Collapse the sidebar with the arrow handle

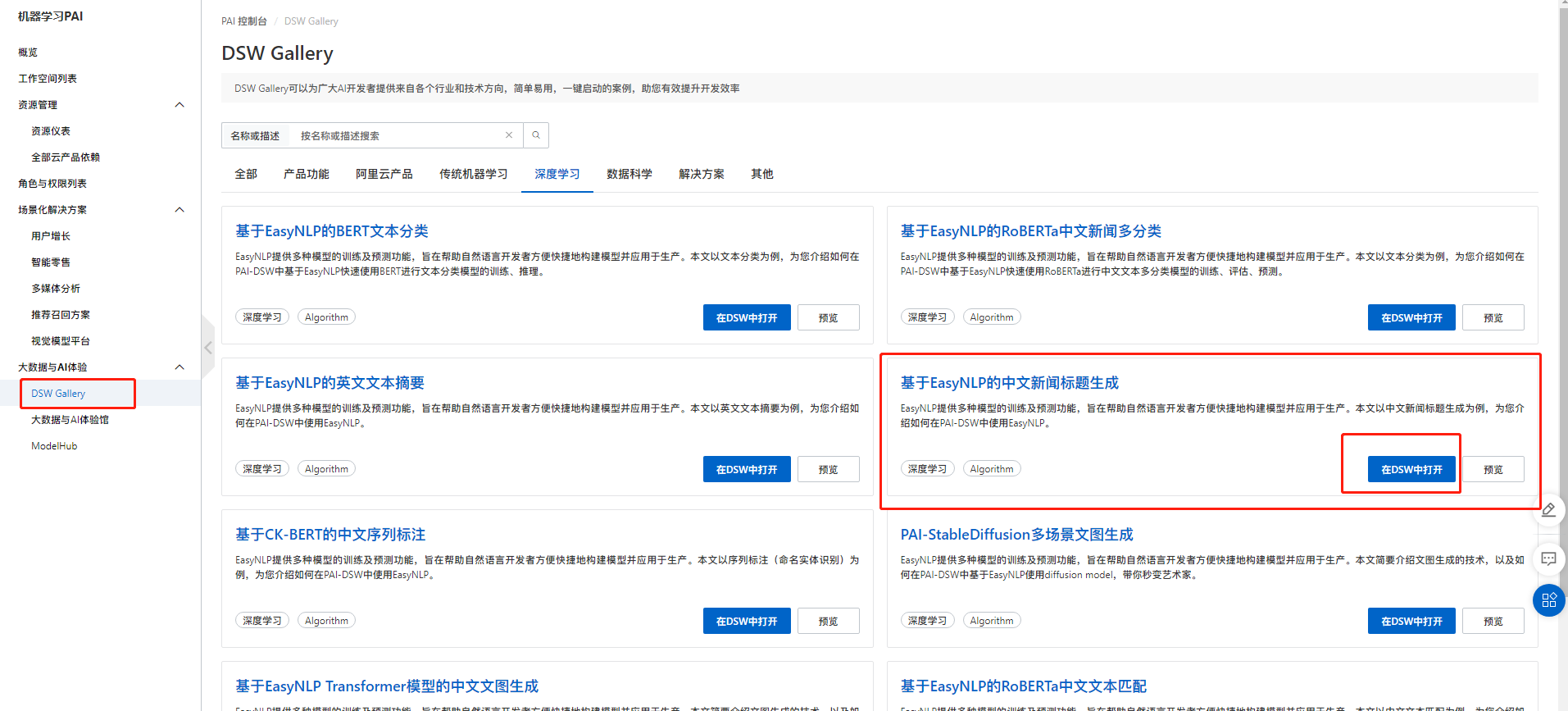[x=208, y=348]
